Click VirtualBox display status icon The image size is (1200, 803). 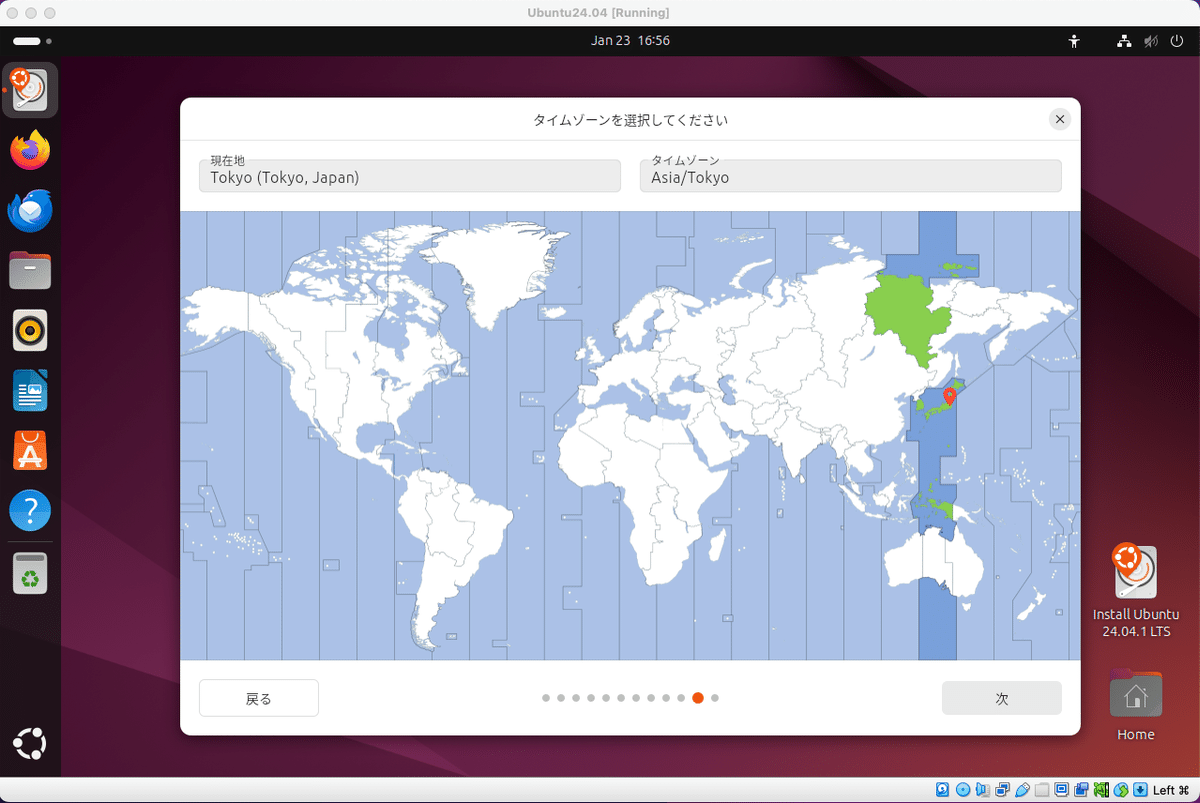tap(1062, 789)
